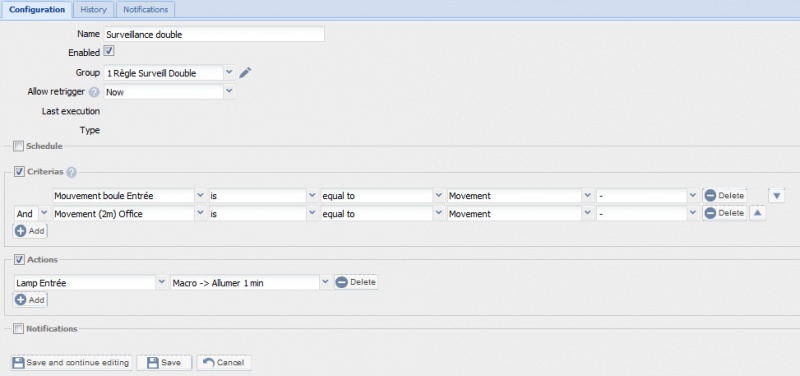Enable the Schedule section checkbox

point(18,146)
